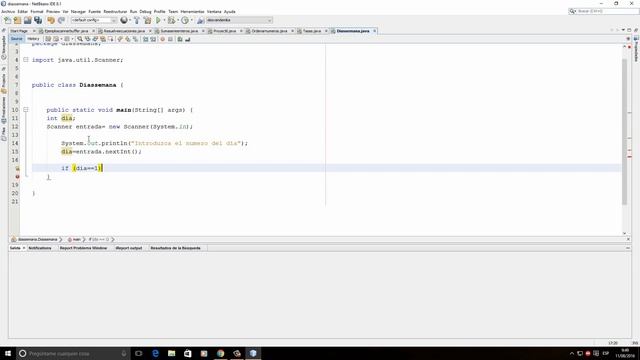Collapse the main method code fold
The height and width of the screenshot is (360, 640).
[26, 109]
